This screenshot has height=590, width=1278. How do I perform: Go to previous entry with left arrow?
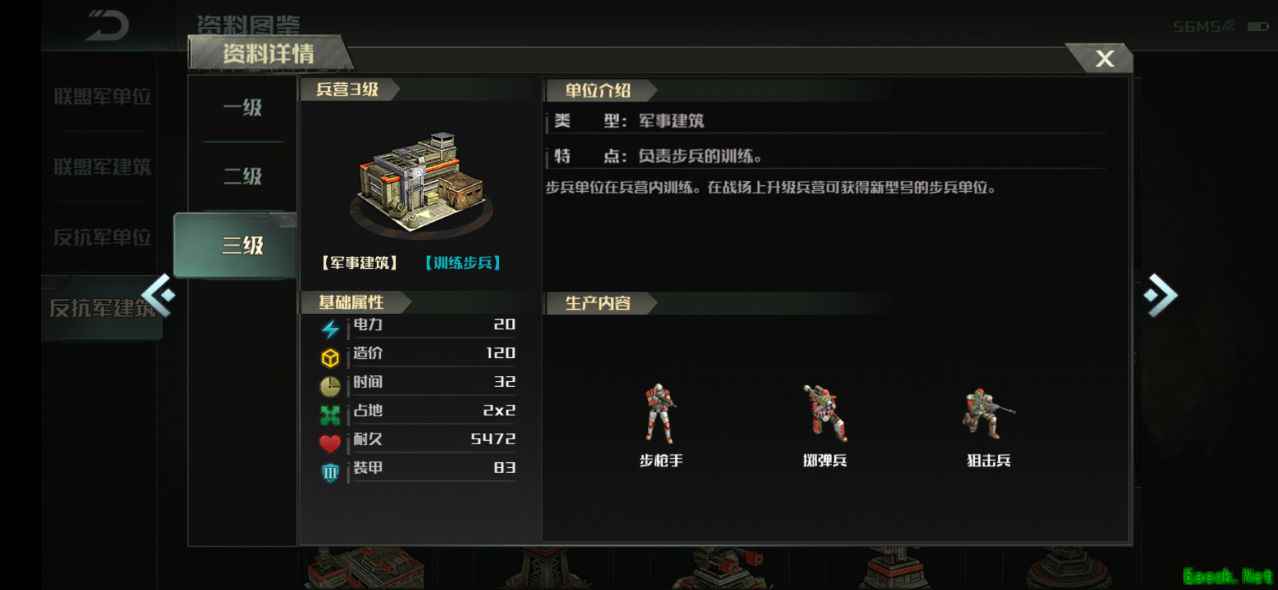click(158, 295)
